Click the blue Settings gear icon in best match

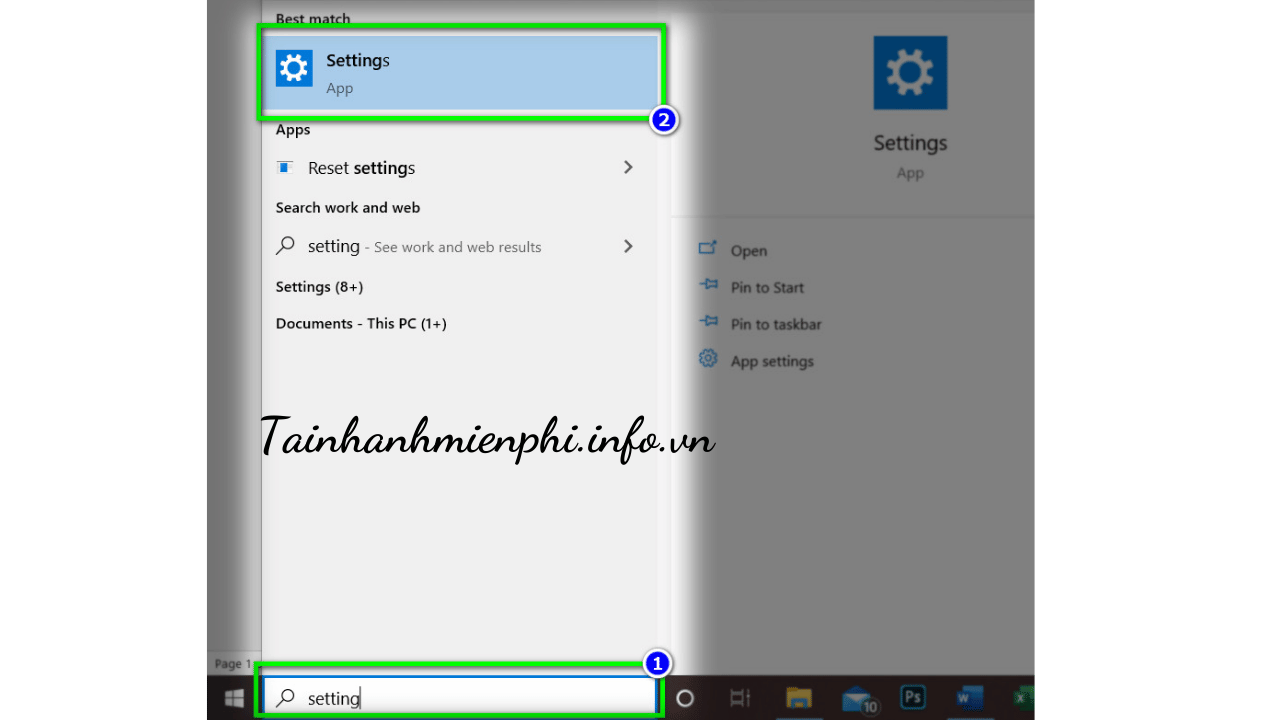294,68
